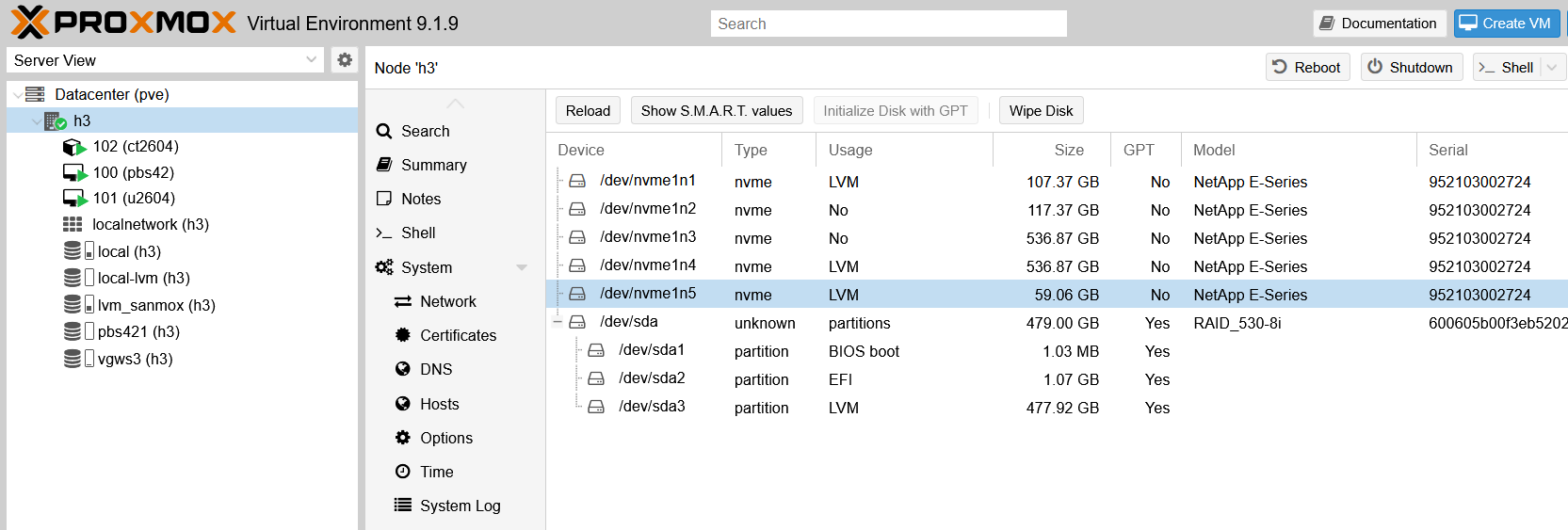Screen dimensions: 1568x530
Task: Open the Documentation button
Action: (x=1380, y=24)
